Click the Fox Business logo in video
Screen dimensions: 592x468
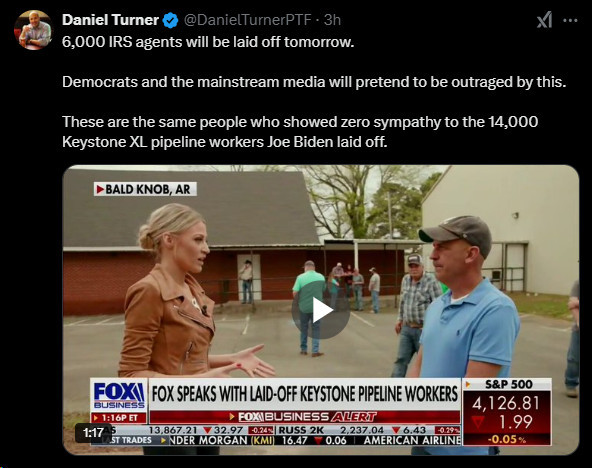119,395
